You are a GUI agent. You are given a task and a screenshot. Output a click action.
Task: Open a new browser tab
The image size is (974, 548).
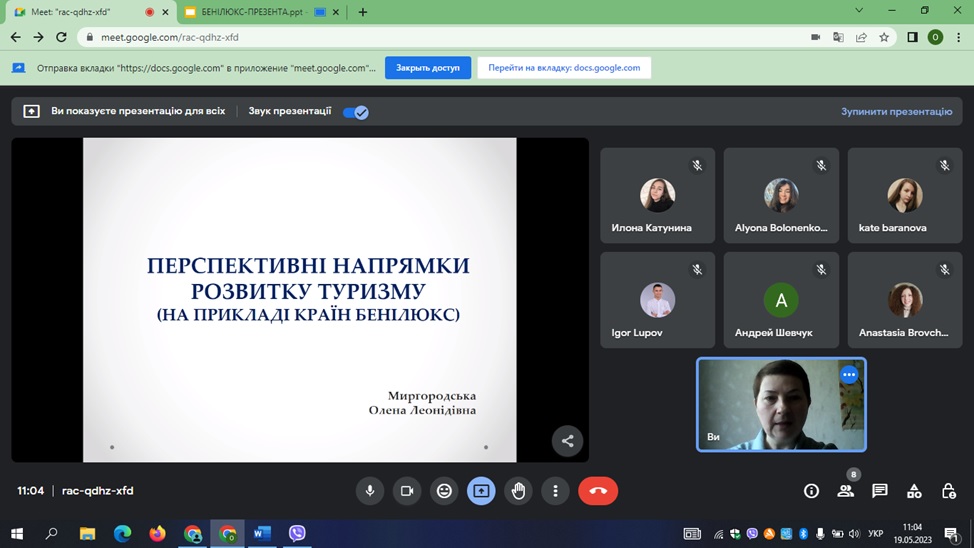(x=363, y=12)
